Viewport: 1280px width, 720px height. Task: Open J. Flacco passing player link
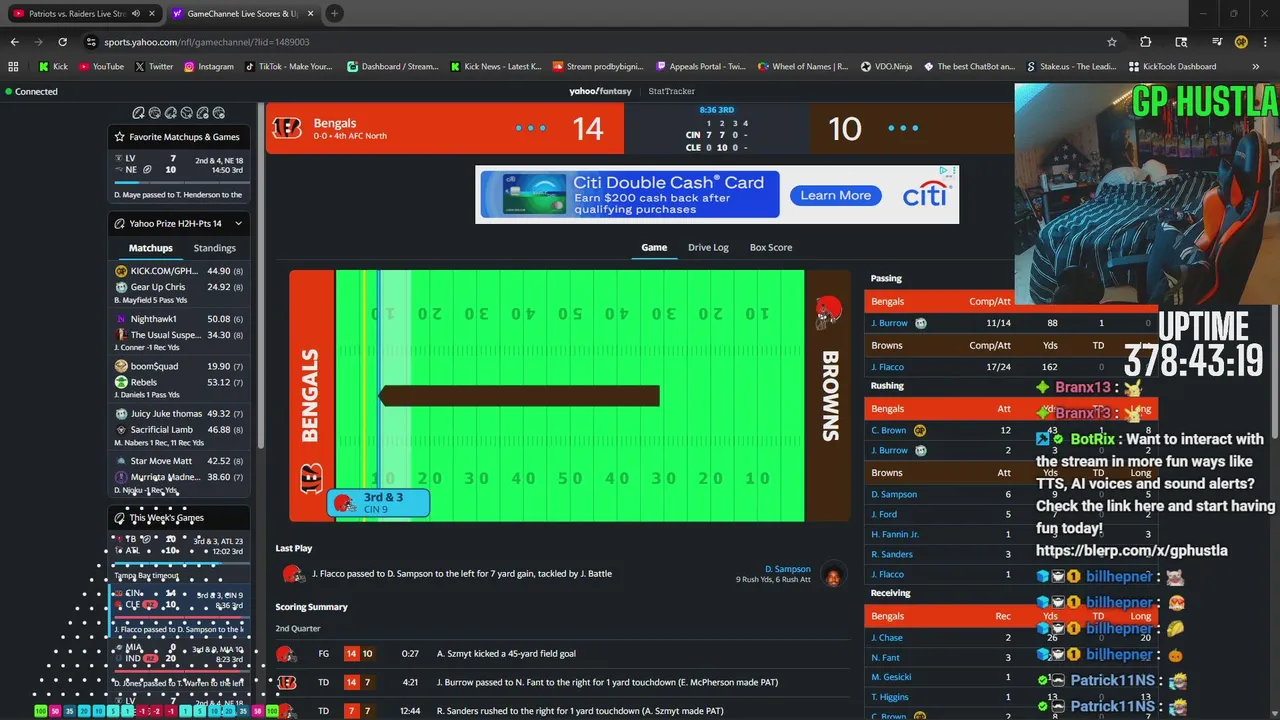click(887, 367)
